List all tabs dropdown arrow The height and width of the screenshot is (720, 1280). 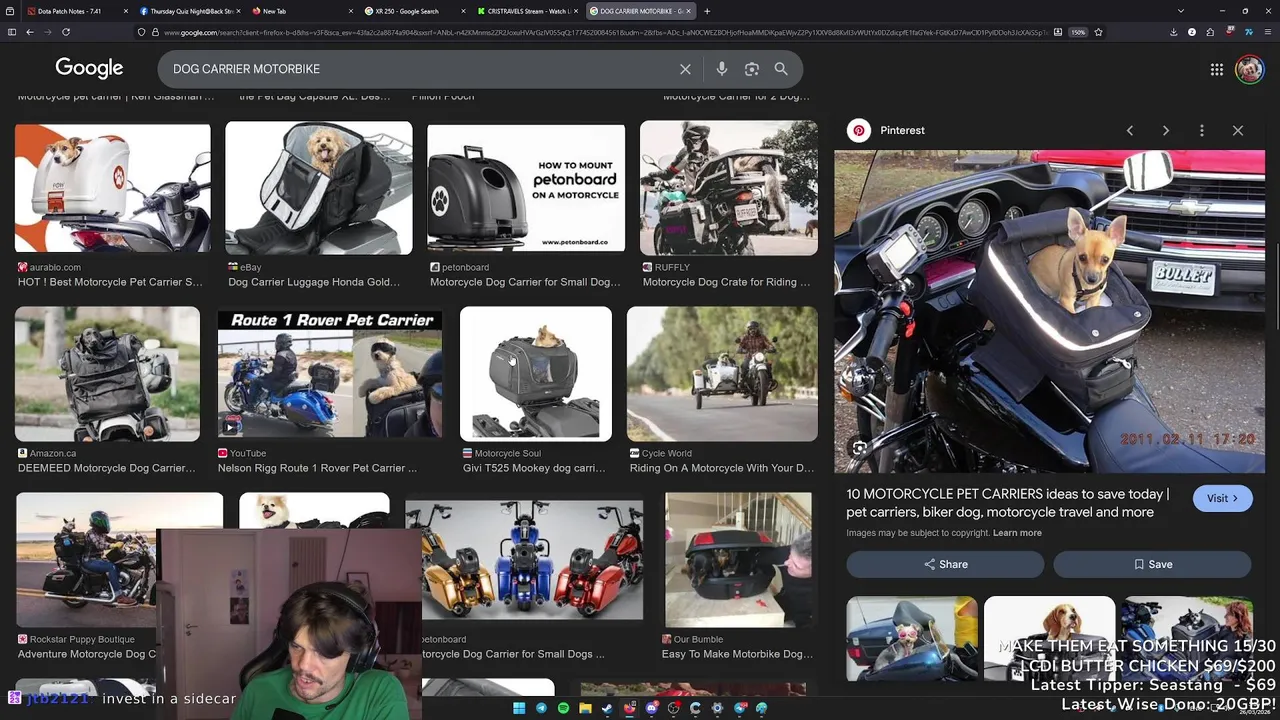pyautogui.click(x=1181, y=11)
